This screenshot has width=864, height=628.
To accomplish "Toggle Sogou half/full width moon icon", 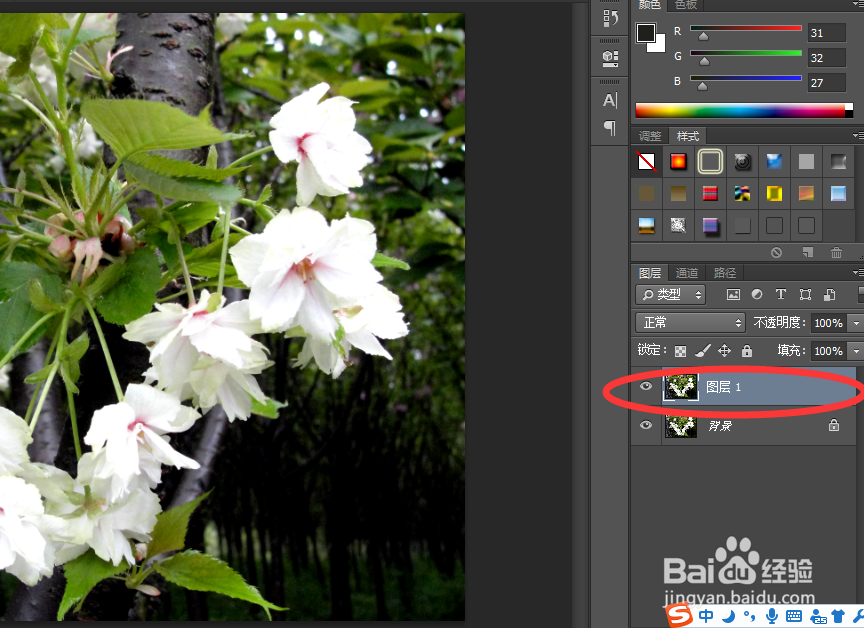I will pos(729,616).
